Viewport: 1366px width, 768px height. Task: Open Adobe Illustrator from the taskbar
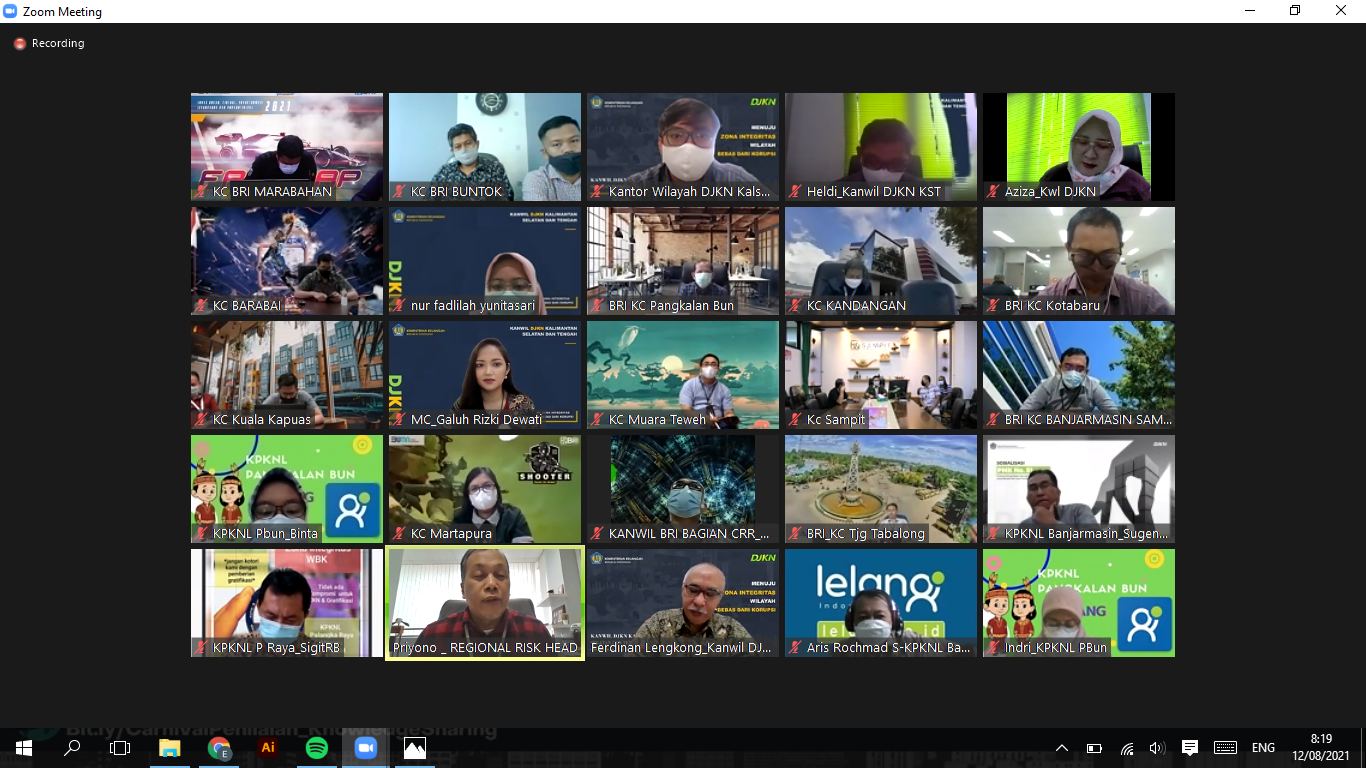point(268,748)
